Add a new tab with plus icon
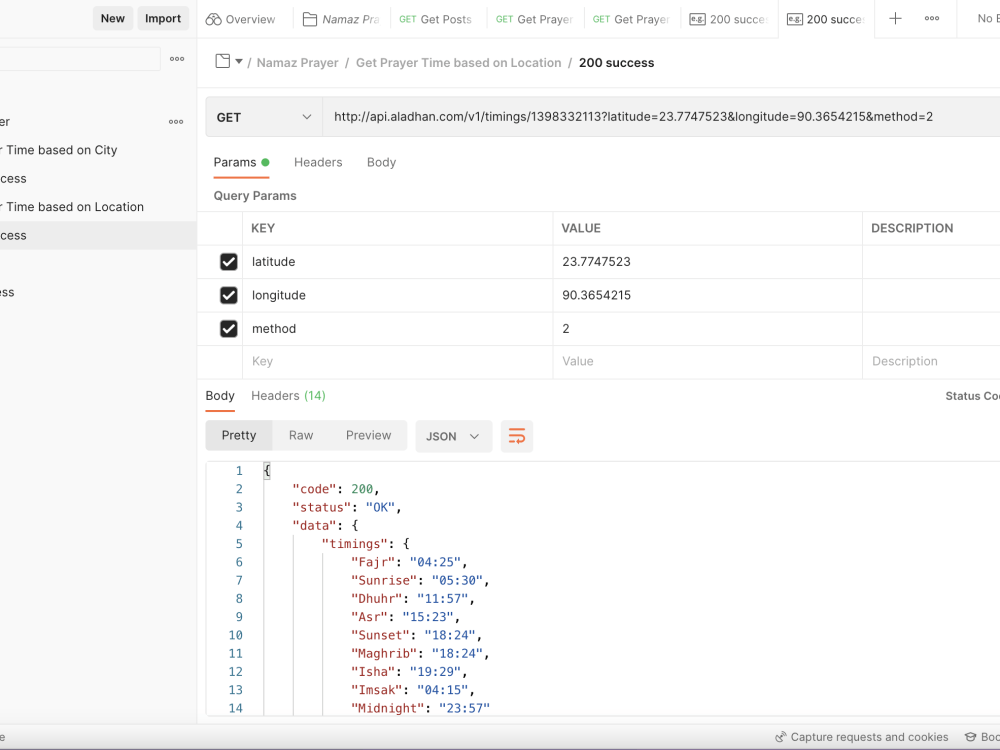 click(x=895, y=18)
